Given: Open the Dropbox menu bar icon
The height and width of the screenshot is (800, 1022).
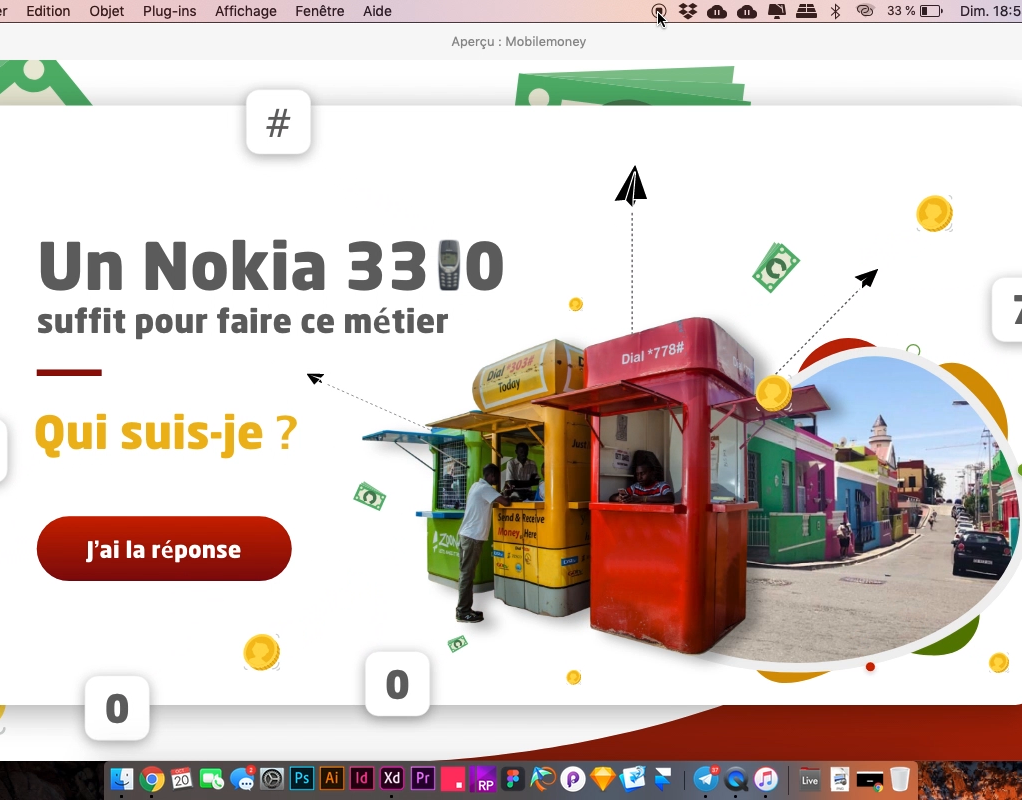Looking at the screenshot, I should click(688, 11).
